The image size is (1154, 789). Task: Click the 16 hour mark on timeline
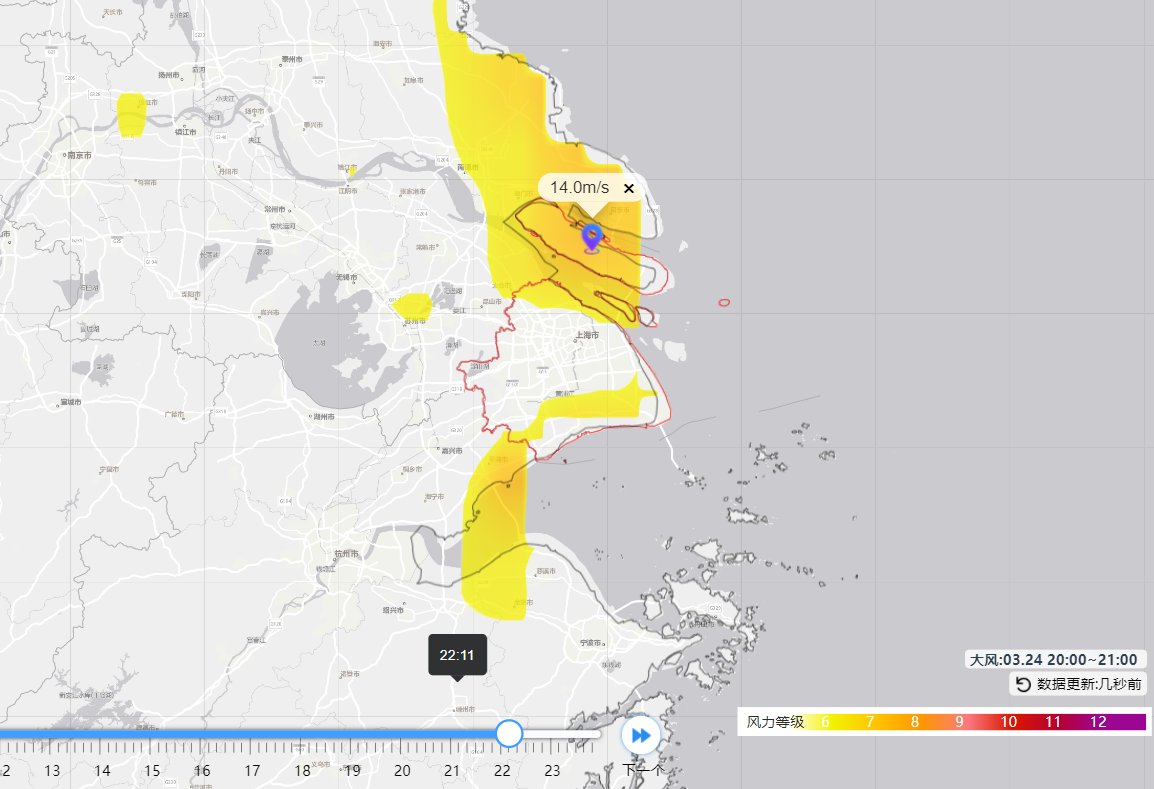coord(202,771)
